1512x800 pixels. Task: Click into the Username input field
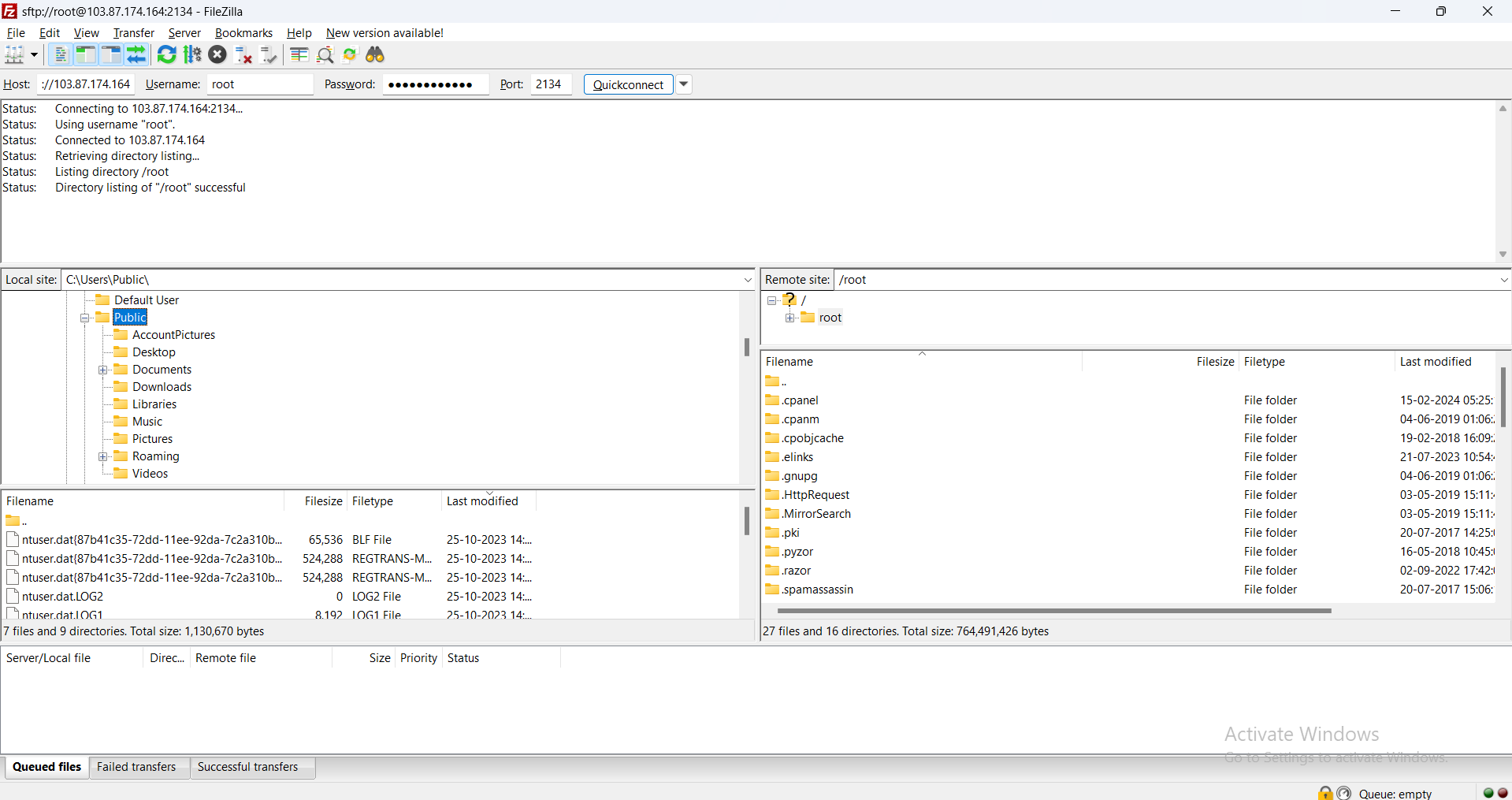pos(260,84)
